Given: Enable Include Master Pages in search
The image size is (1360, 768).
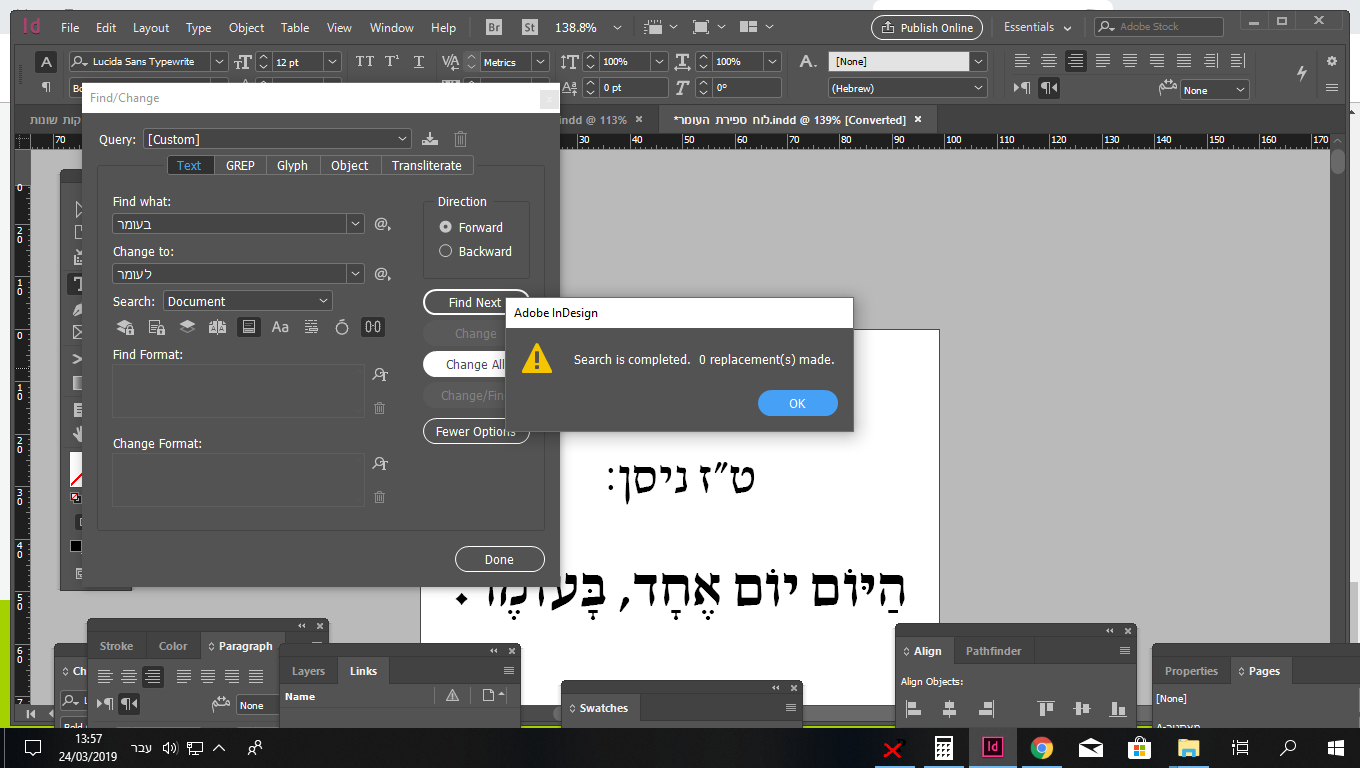Looking at the screenshot, I should point(217,327).
